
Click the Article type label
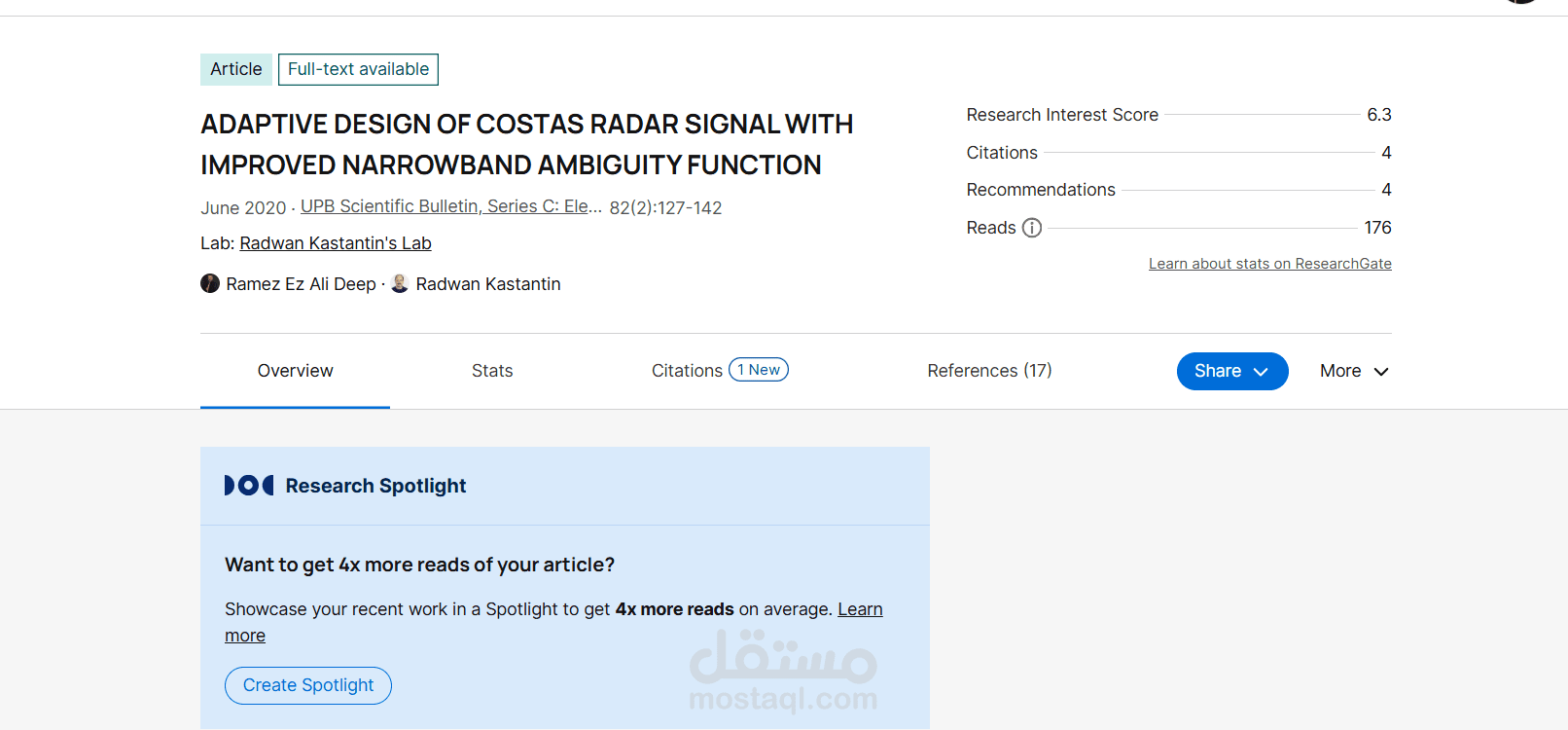point(236,69)
